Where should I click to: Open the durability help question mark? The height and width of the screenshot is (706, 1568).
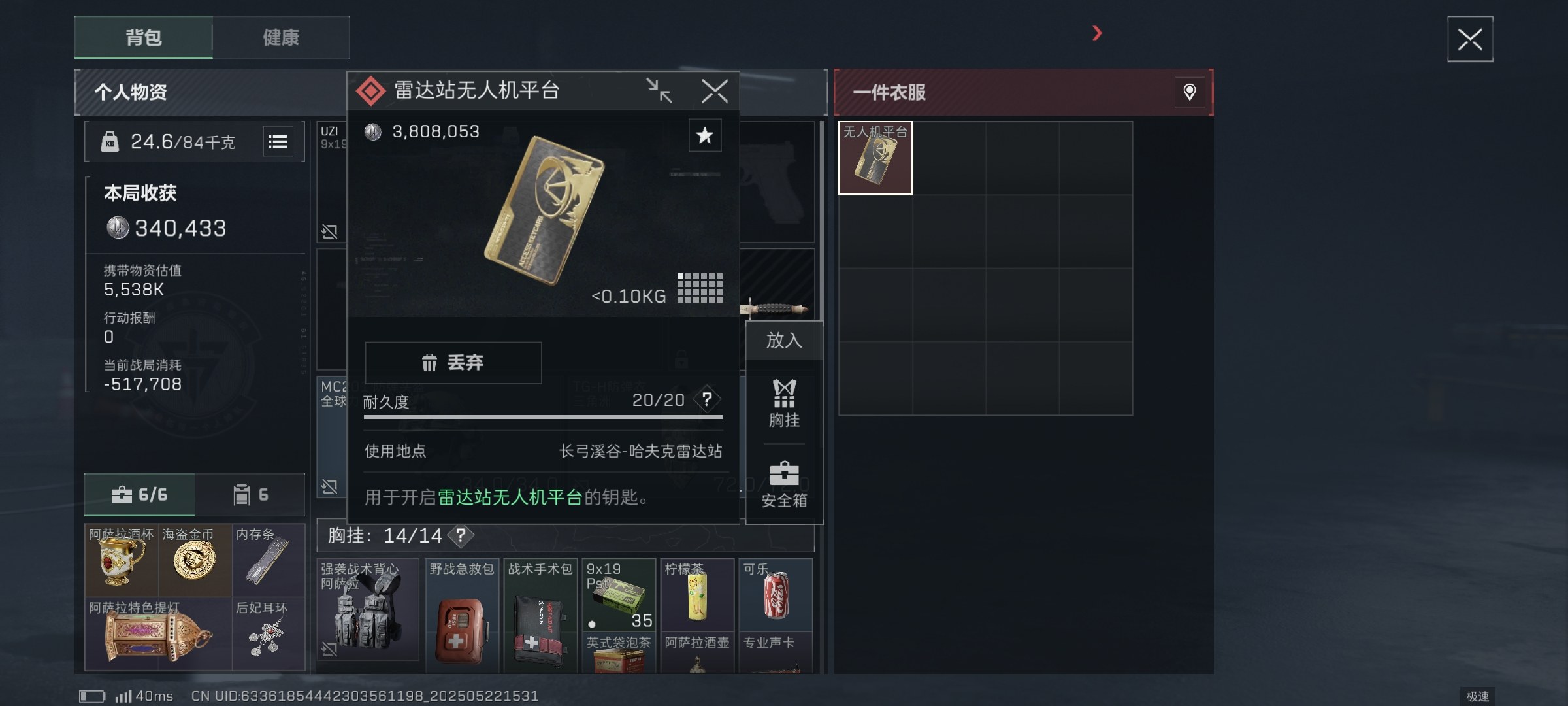coord(707,399)
